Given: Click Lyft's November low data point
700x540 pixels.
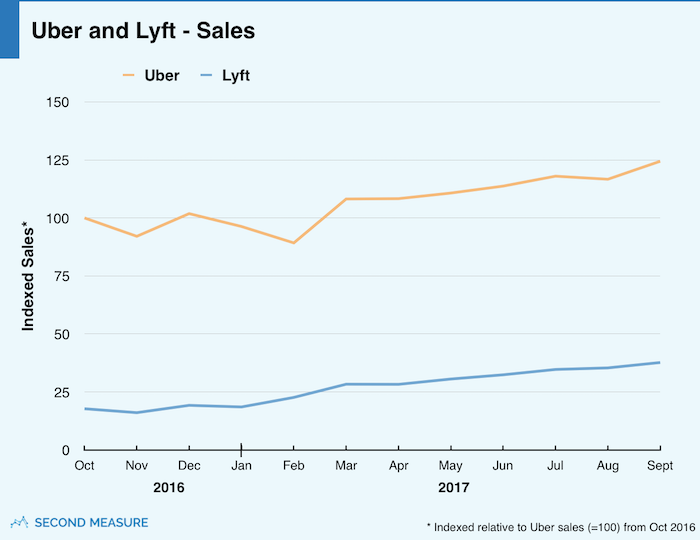Looking at the screenshot, I should tap(137, 412).
